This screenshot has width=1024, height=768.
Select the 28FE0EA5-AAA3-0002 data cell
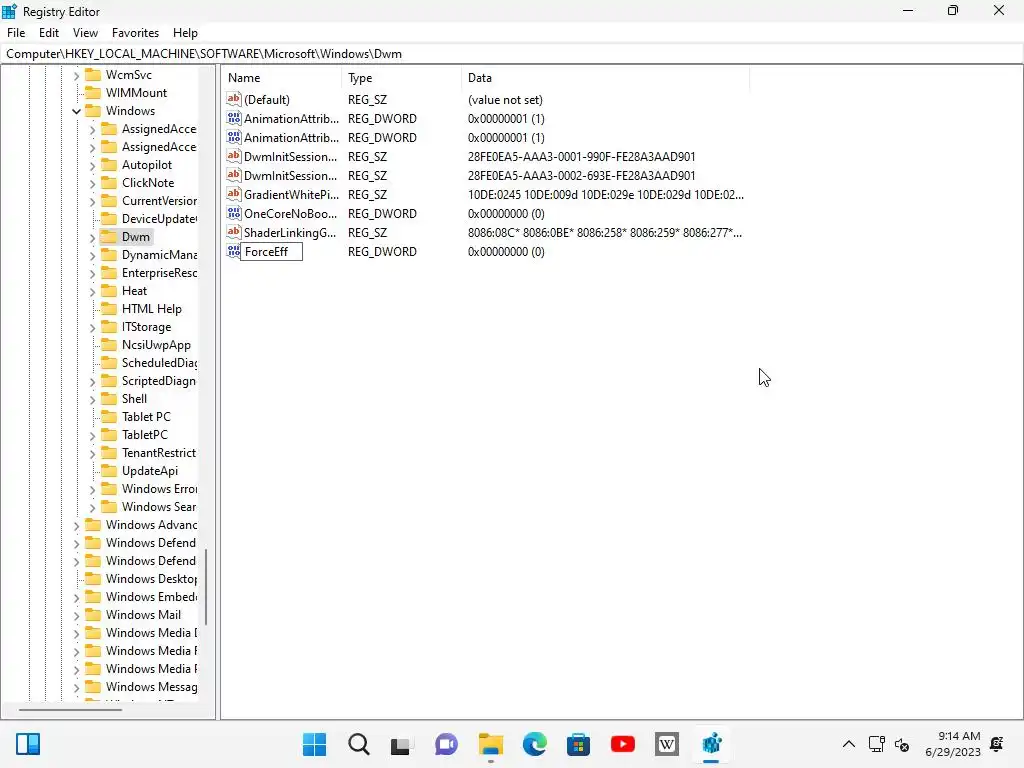coord(581,176)
